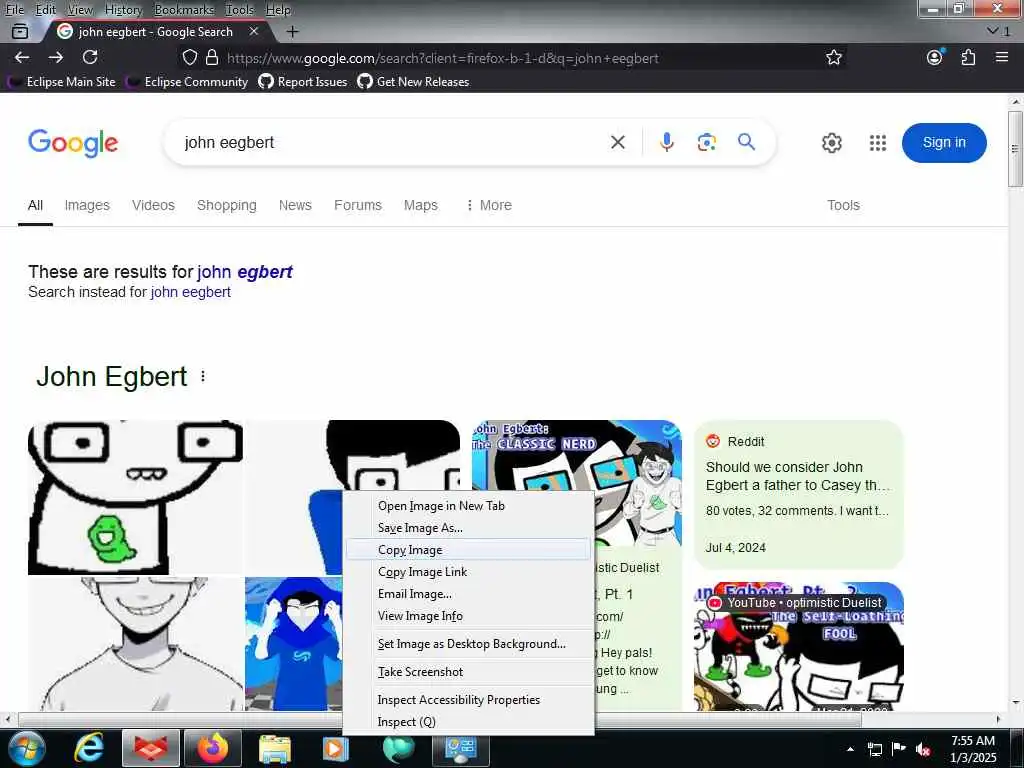This screenshot has height=768, width=1024.
Task: Start voice search with the microphone icon
Action: coord(666,142)
